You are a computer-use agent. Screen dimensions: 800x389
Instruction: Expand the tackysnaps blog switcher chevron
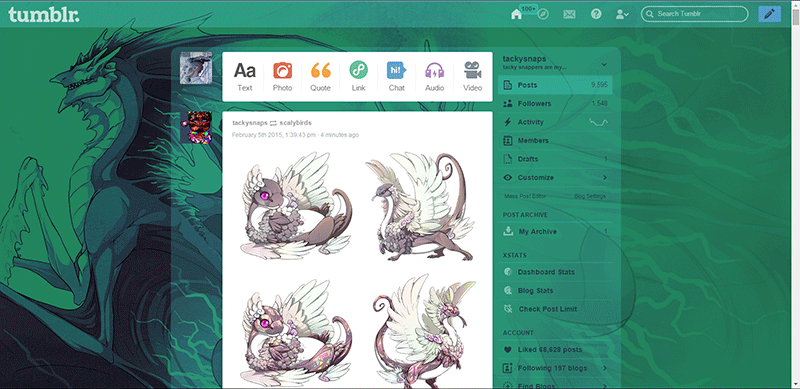604,65
